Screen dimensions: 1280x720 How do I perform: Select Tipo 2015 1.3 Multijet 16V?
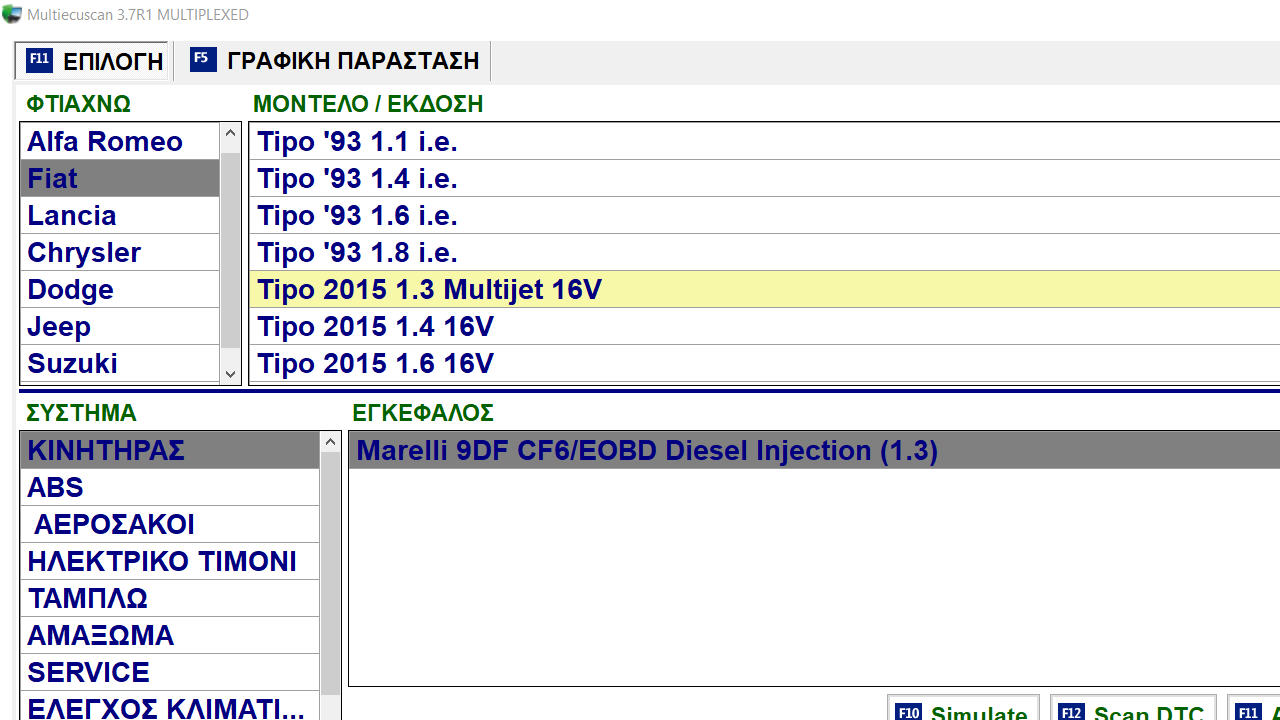tap(764, 289)
